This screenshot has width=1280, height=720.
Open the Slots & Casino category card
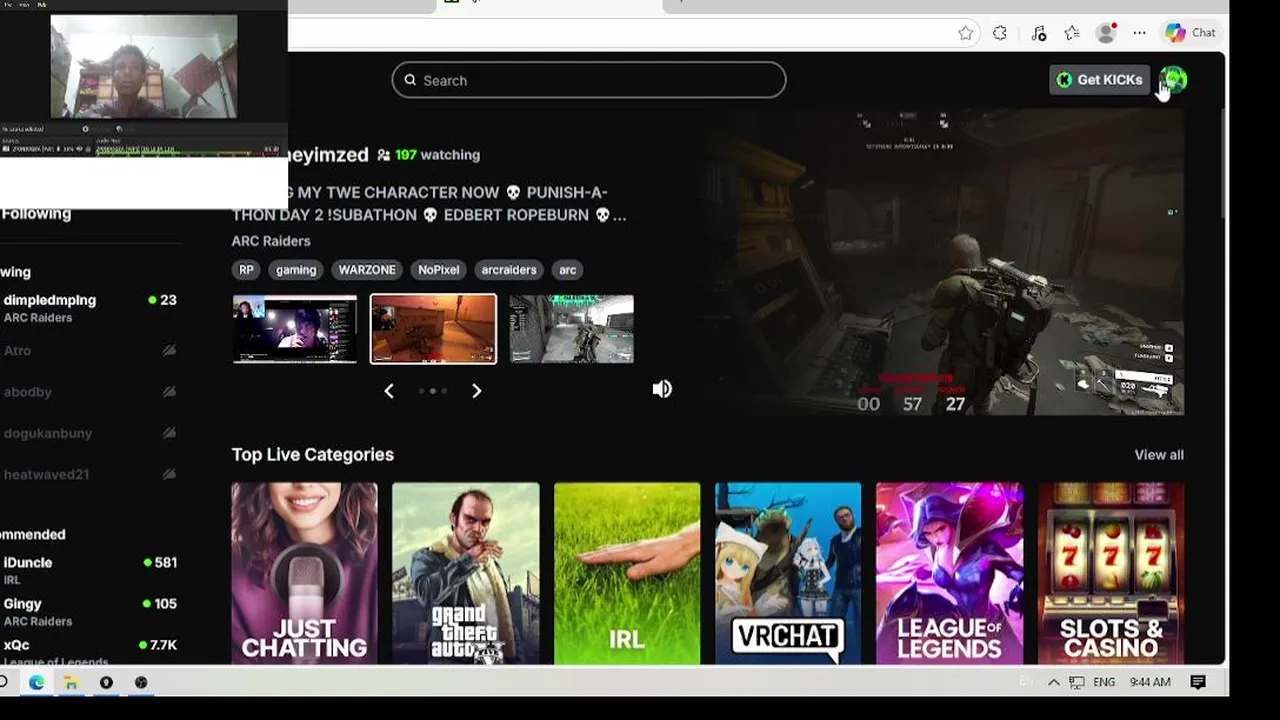(1111, 573)
